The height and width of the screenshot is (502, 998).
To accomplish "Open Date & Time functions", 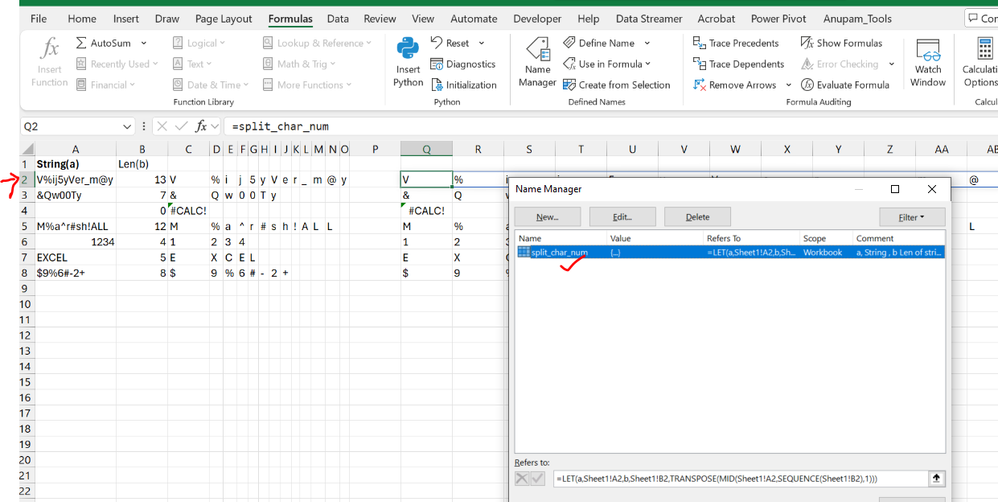I will click(x=211, y=85).
